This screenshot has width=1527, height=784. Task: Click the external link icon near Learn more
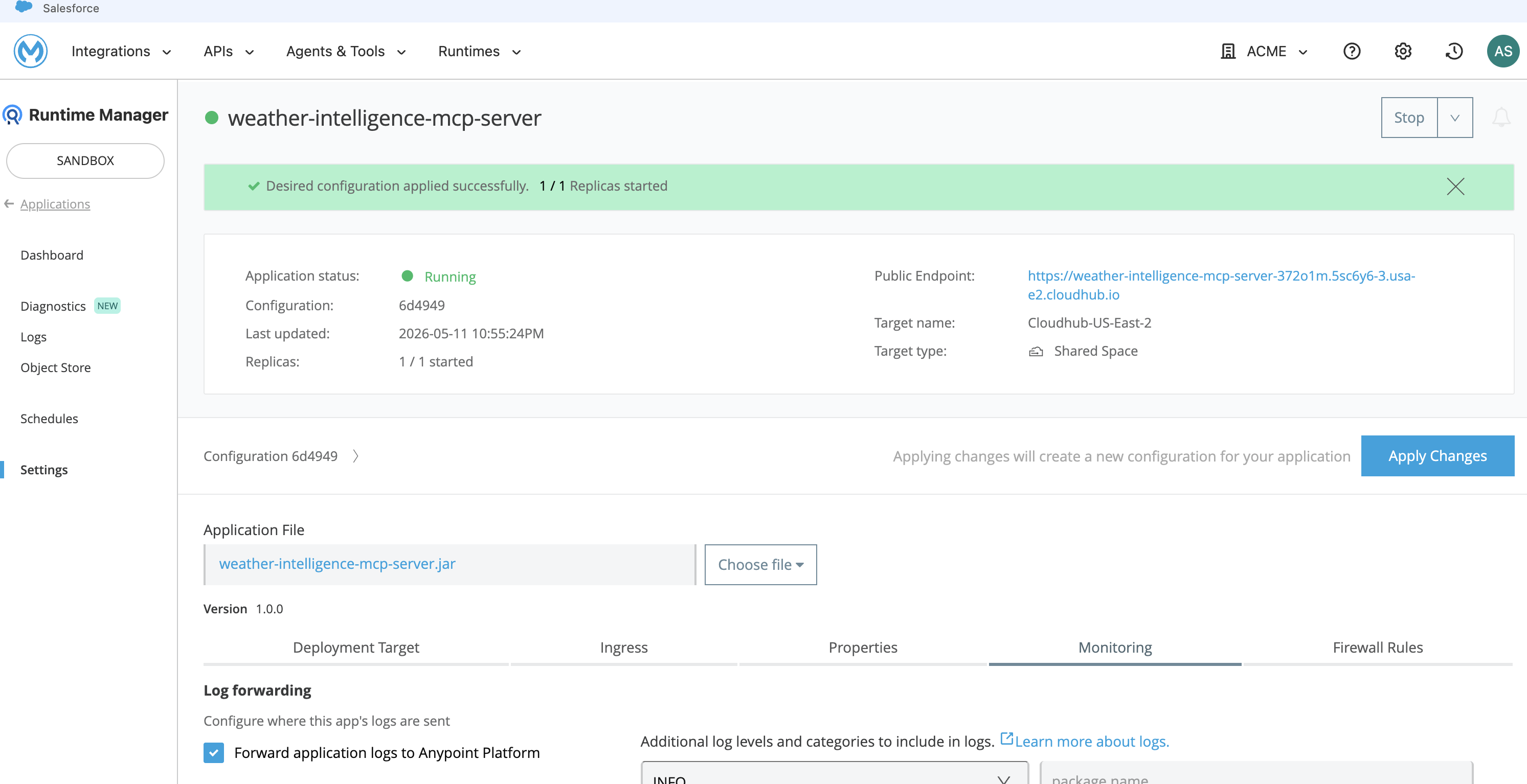click(1006, 739)
